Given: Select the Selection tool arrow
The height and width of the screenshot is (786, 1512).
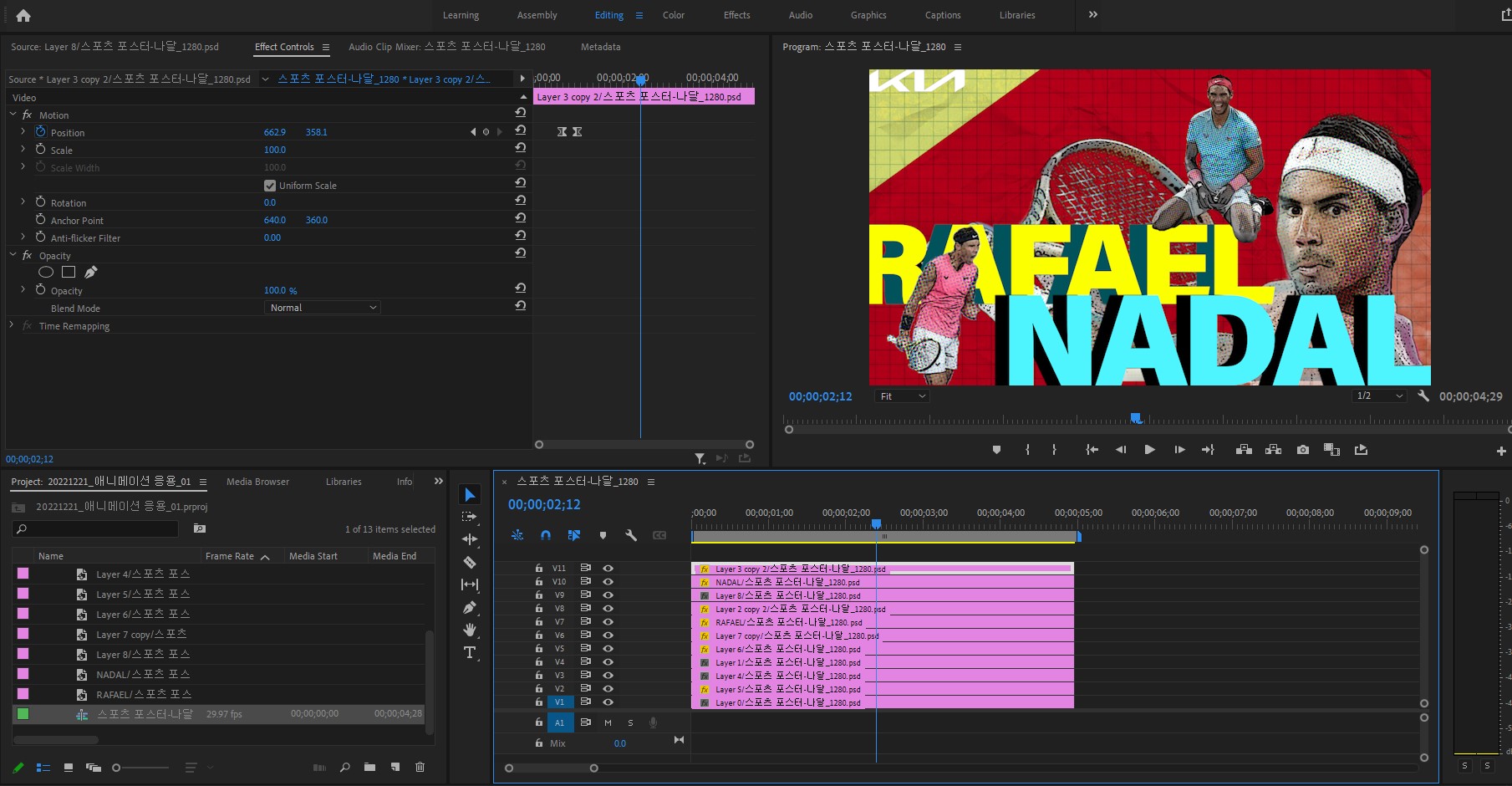Looking at the screenshot, I should pos(470,495).
